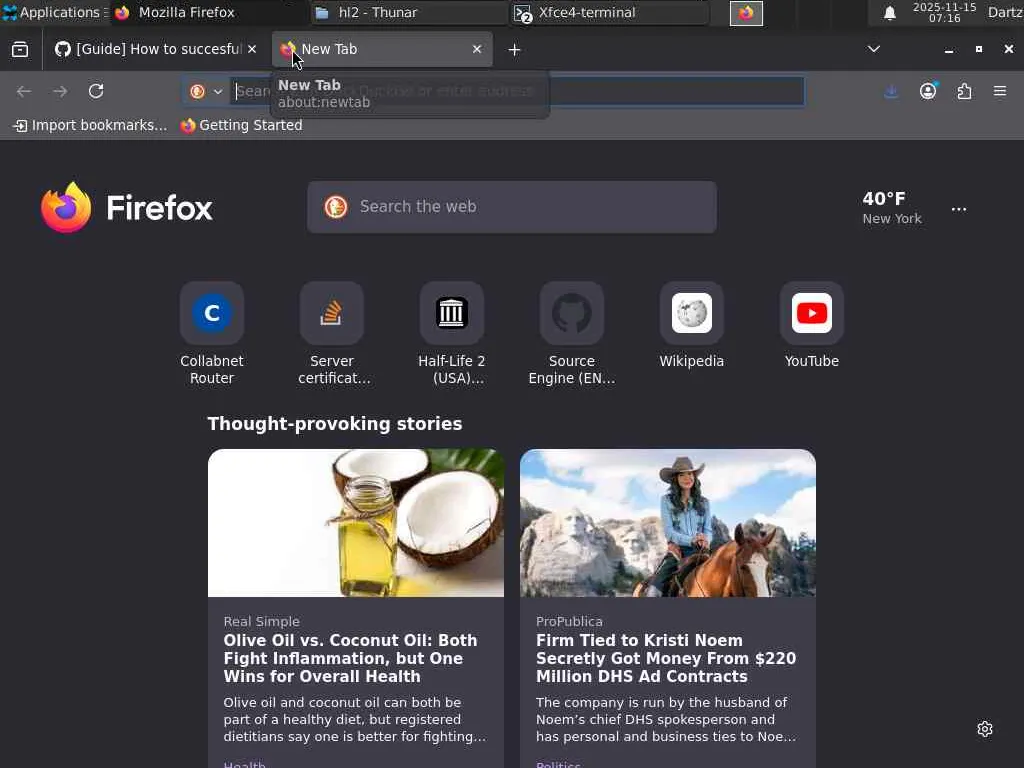The height and width of the screenshot is (768, 1024).
Task: Read the Firm Tied to Kristi Noem headline
Action: (666, 658)
